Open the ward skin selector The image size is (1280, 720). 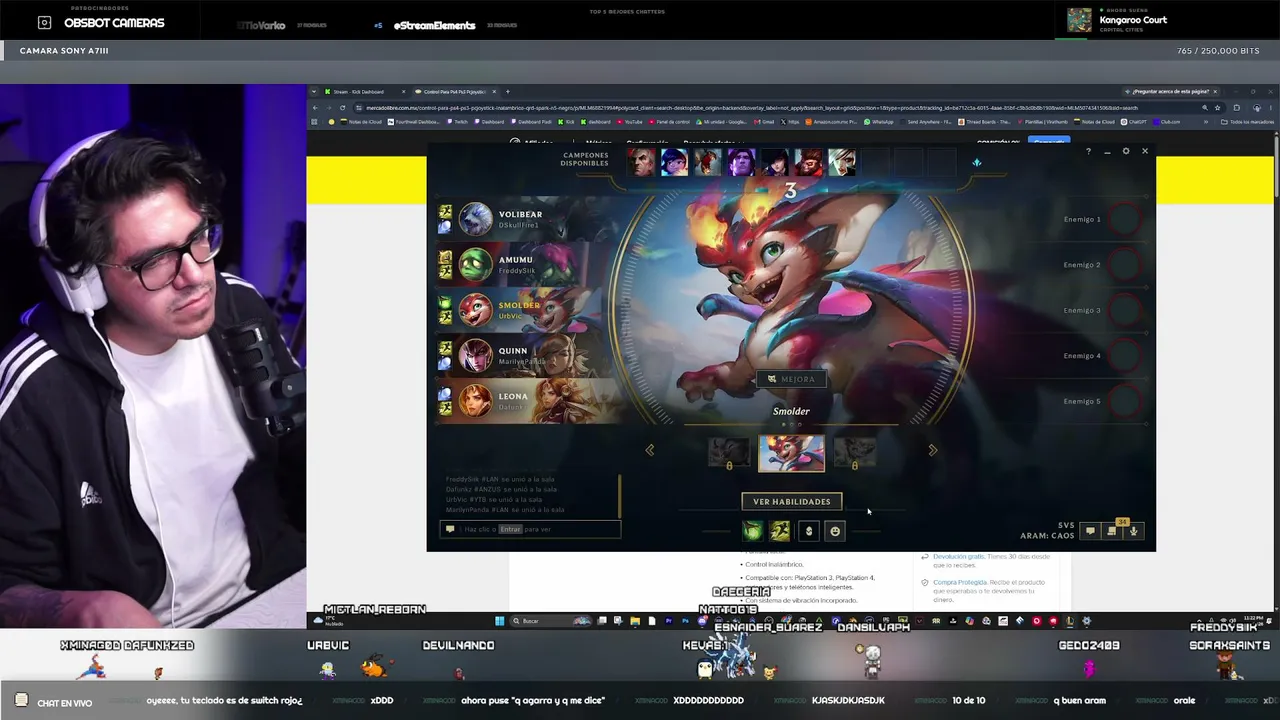(809, 531)
